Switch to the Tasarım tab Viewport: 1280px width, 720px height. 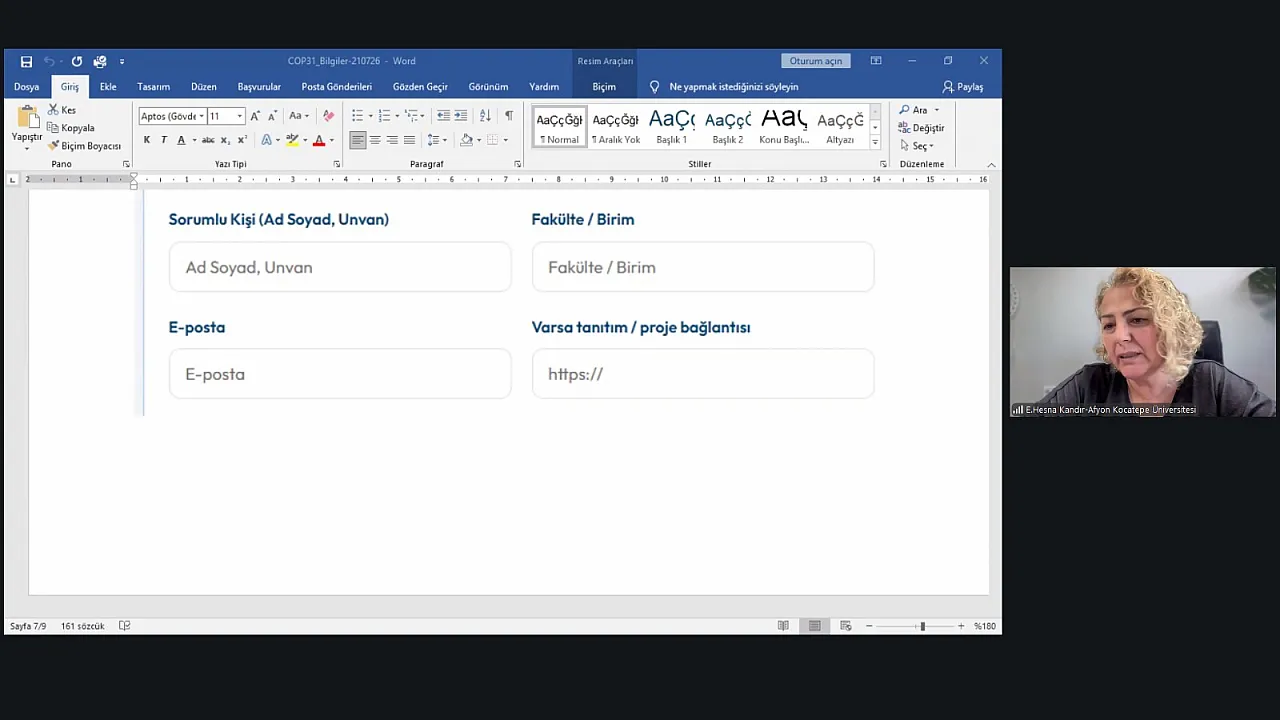pyautogui.click(x=153, y=87)
